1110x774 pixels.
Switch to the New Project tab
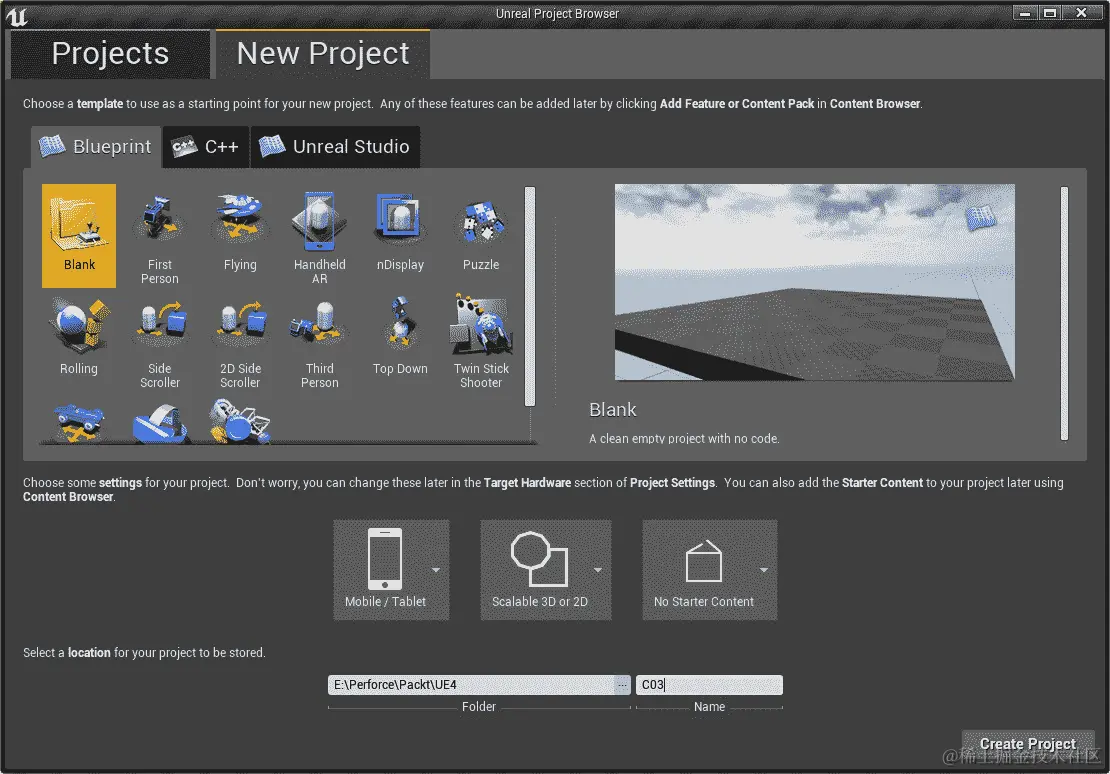coord(323,54)
